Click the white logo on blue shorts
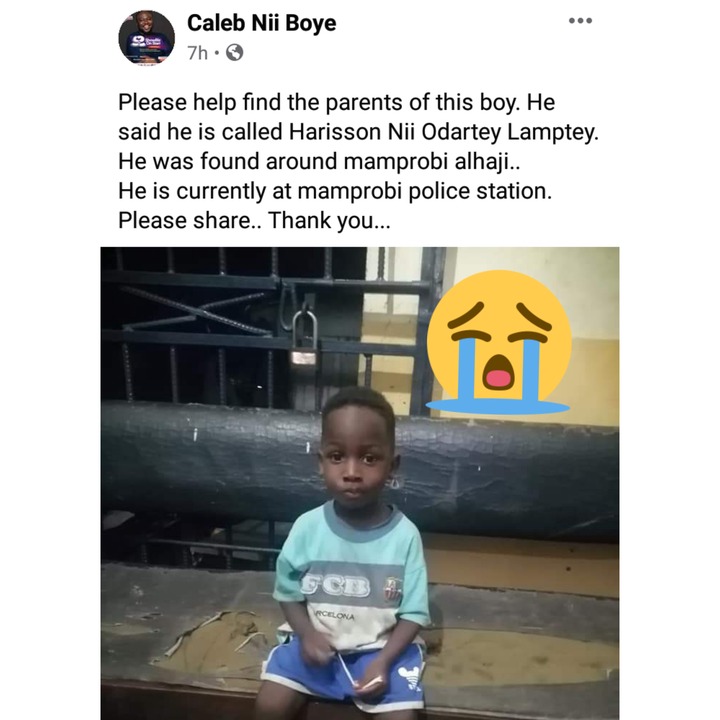The height and width of the screenshot is (720, 720). pos(410,678)
